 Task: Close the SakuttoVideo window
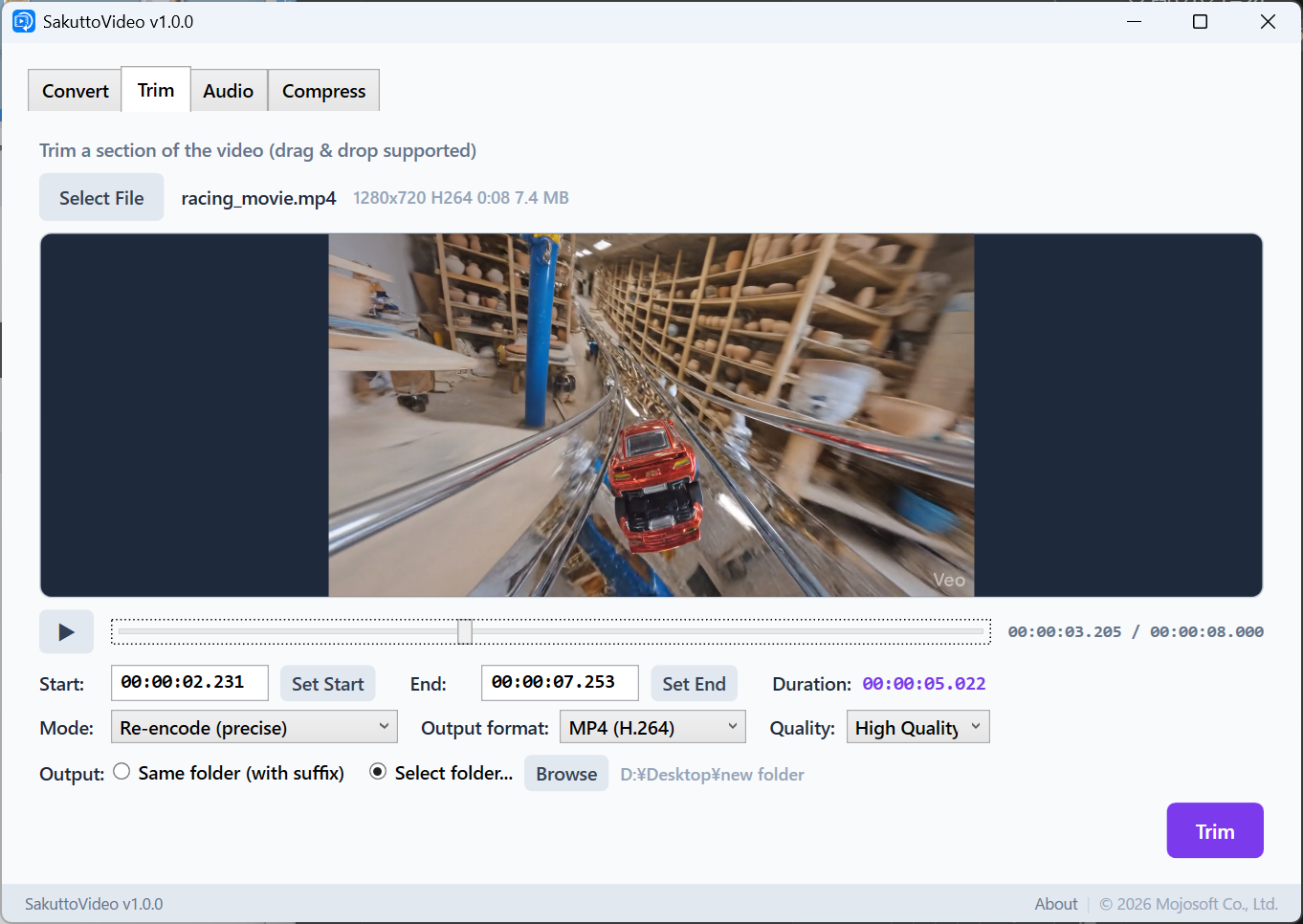pyautogui.click(x=1268, y=21)
